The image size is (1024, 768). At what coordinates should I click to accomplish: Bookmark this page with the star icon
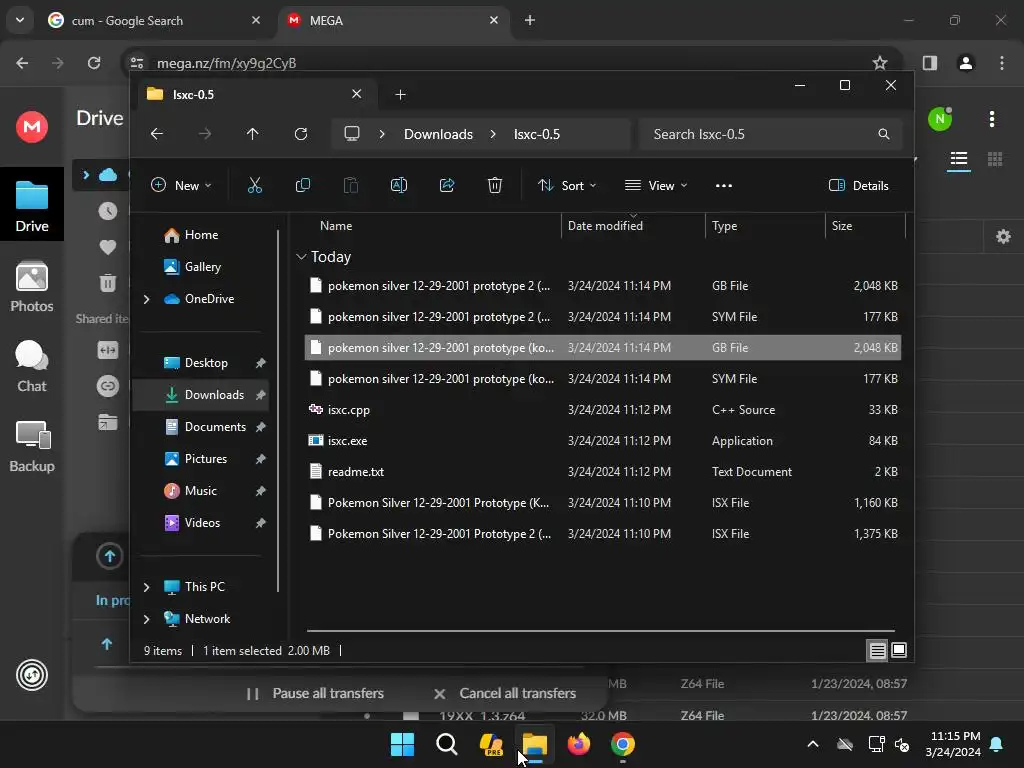880,63
